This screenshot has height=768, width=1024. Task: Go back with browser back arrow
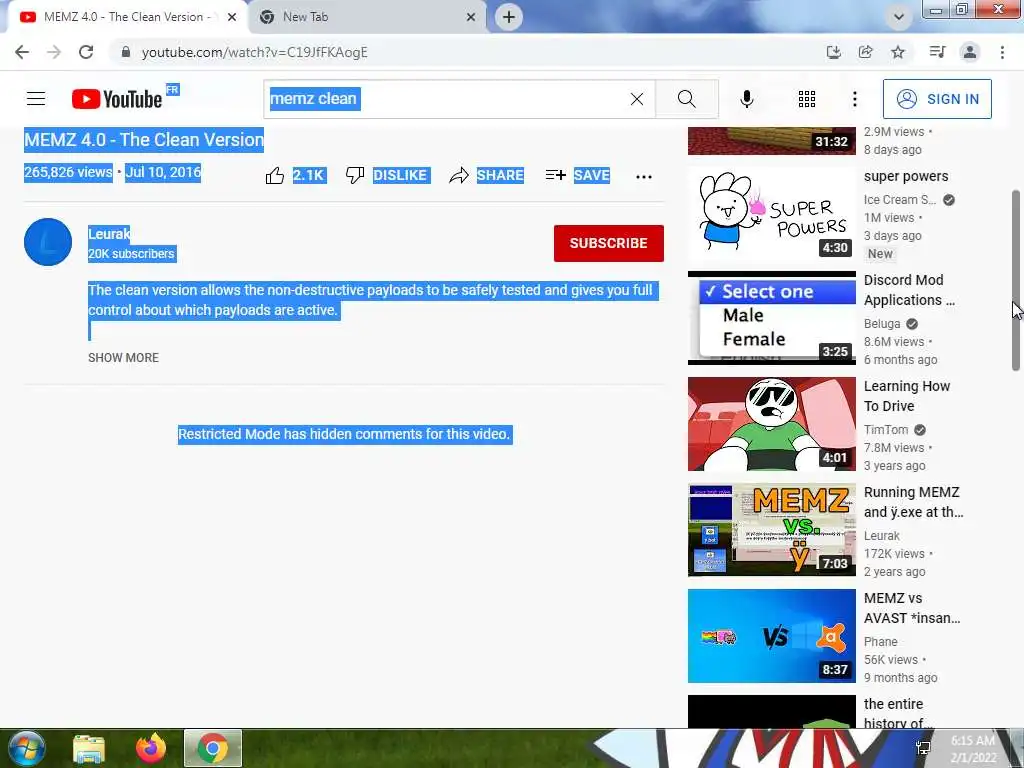coord(22,52)
